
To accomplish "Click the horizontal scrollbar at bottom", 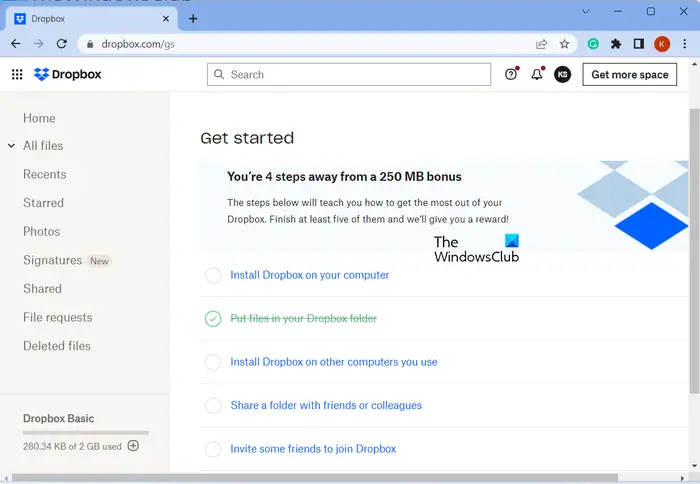I will pyautogui.click(x=315, y=478).
